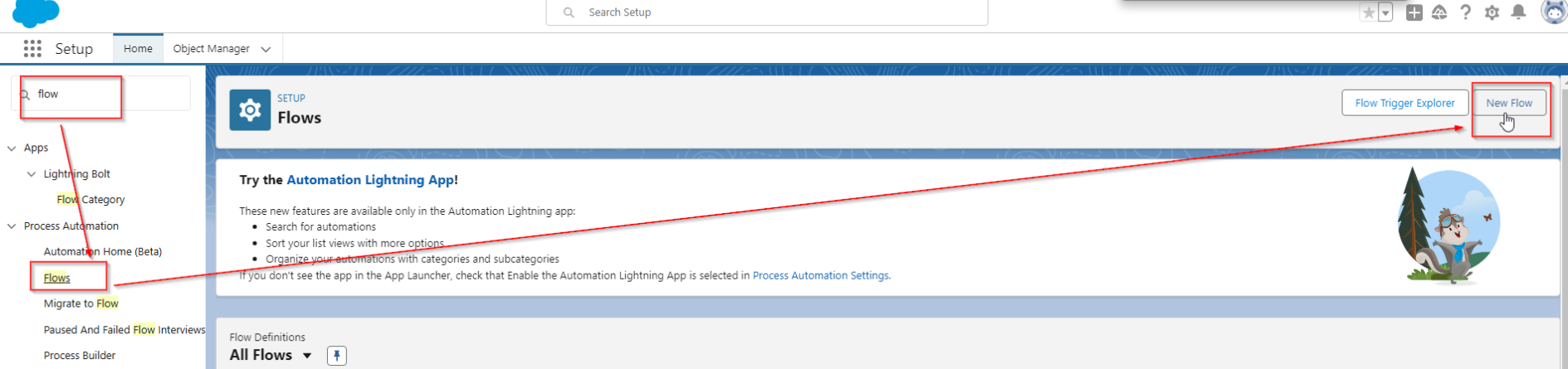The width and height of the screenshot is (1568, 369).
Task: Click the Flow Trigger Explorer button
Action: [x=1404, y=103]
